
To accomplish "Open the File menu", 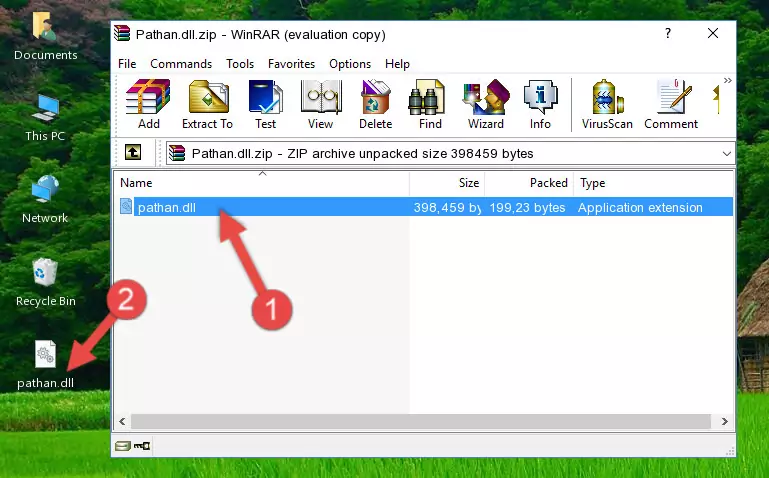I will click(127, 64).
